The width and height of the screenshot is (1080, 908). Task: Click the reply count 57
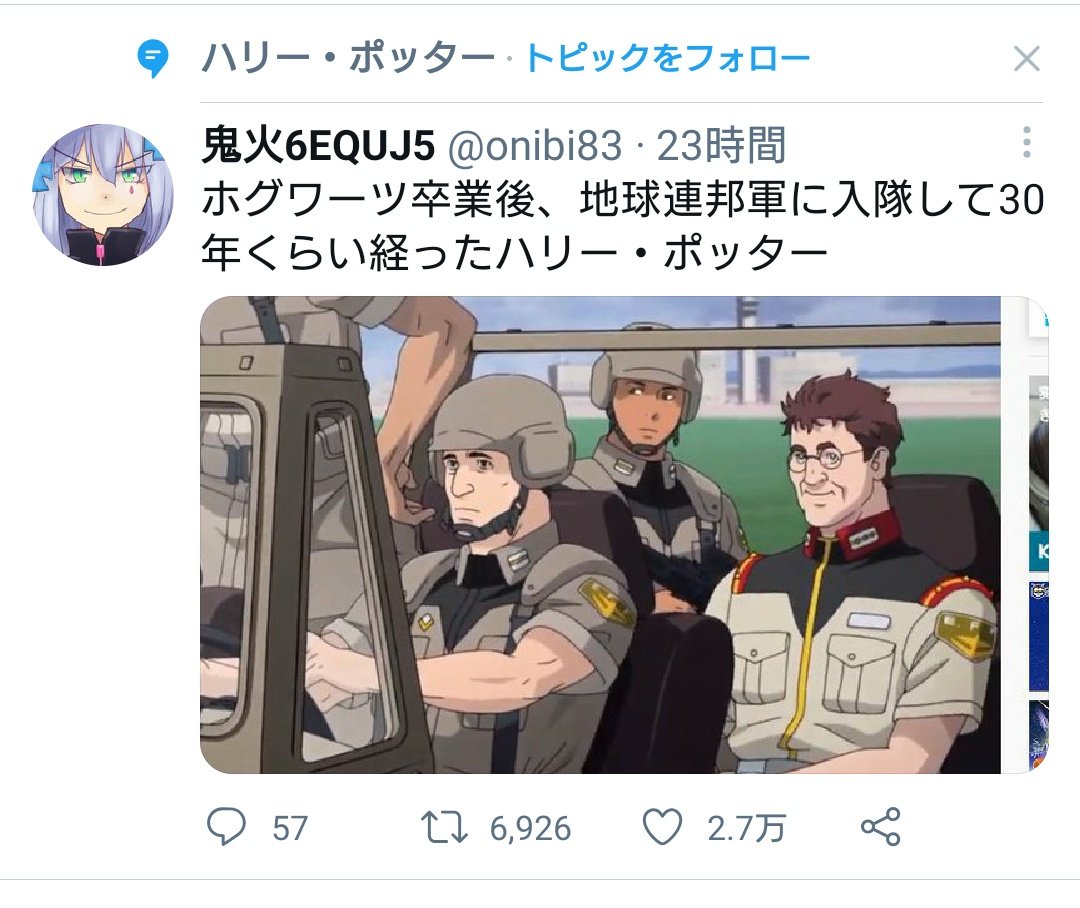pos(289,828)
